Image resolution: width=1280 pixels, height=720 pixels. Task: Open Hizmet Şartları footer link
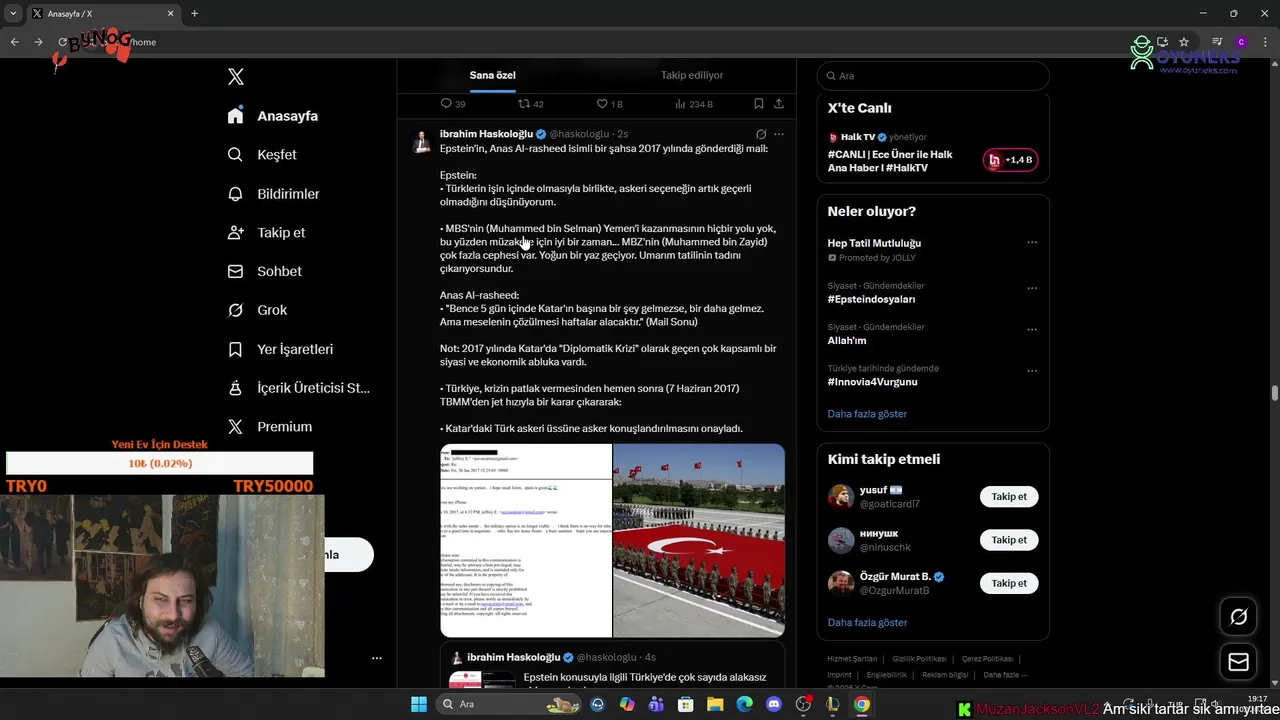[x=852, y=659]
